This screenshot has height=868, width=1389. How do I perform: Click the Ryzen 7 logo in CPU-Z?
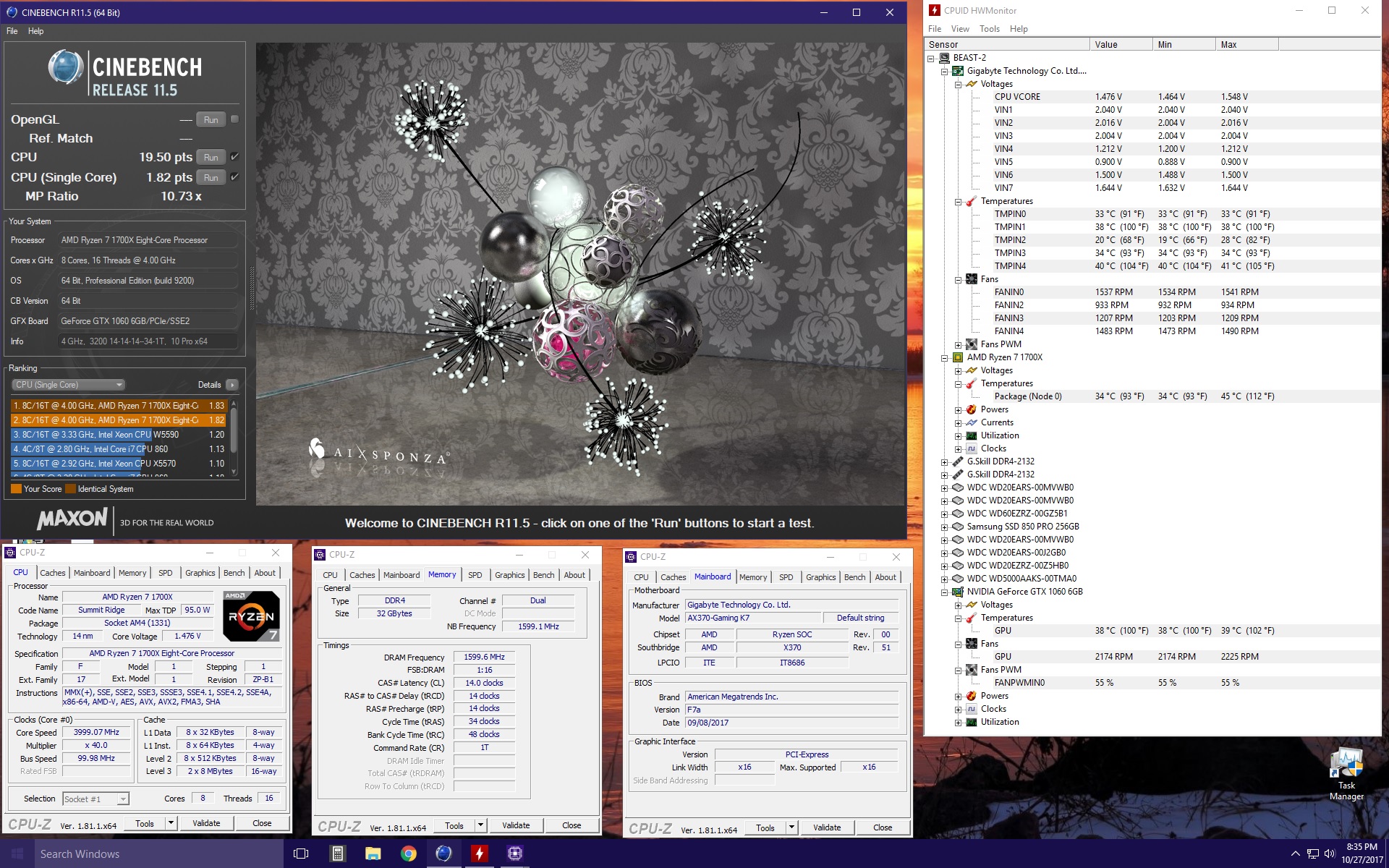(251, 616)
